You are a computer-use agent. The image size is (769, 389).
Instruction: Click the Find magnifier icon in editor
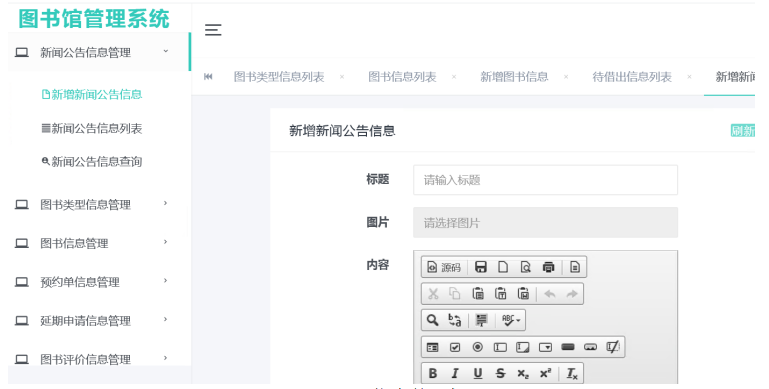pos(432,320)
